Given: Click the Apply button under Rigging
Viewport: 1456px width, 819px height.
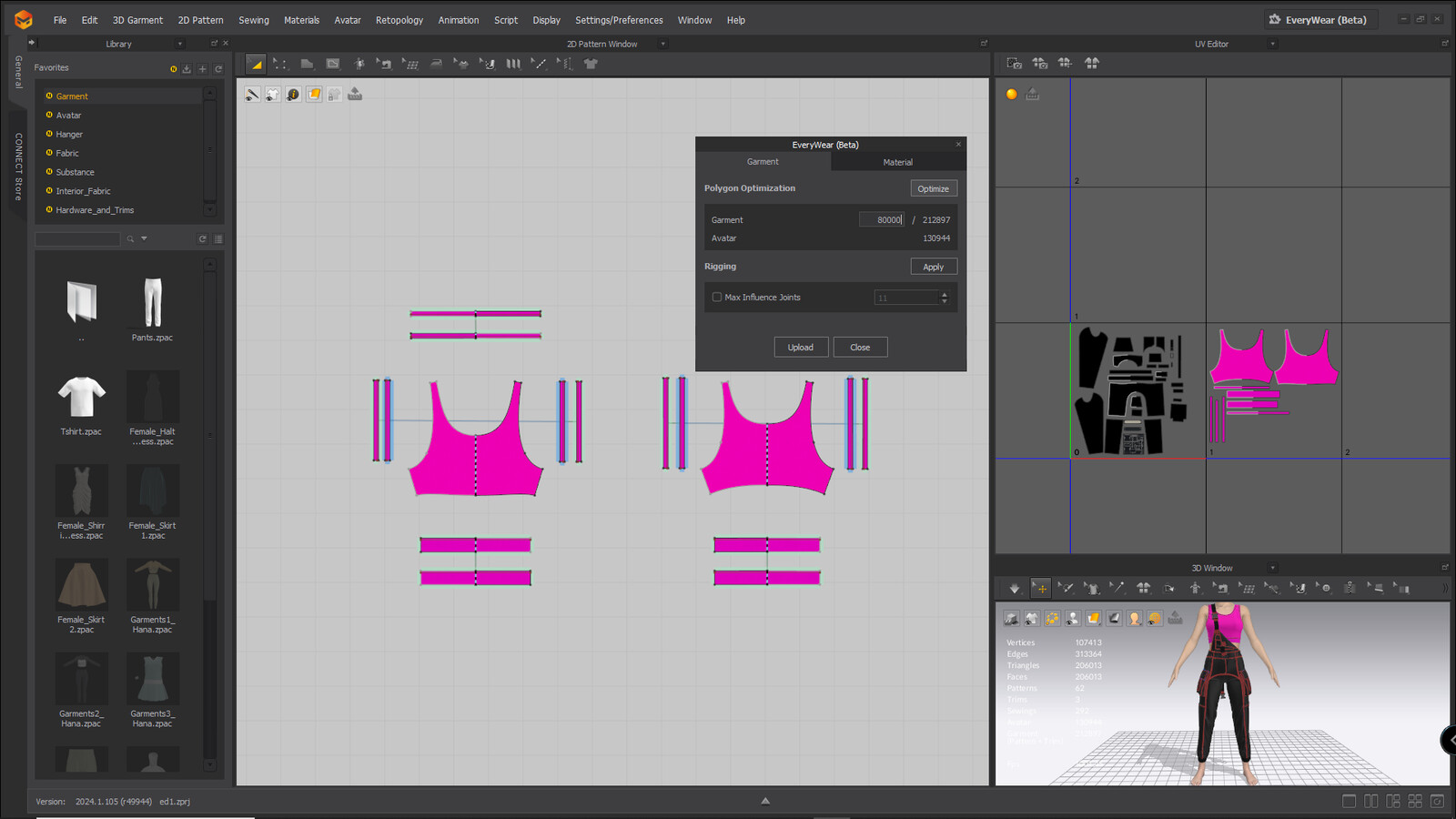Looking at the screenshot, I should click(934, 267).
